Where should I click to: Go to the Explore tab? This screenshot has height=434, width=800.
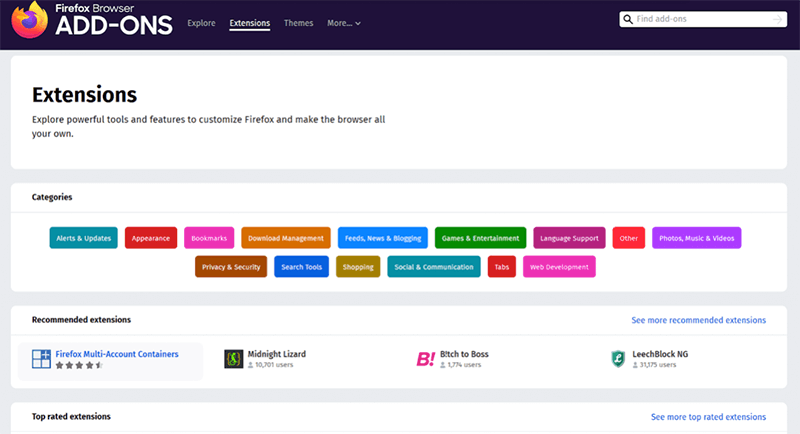point(201,23)
